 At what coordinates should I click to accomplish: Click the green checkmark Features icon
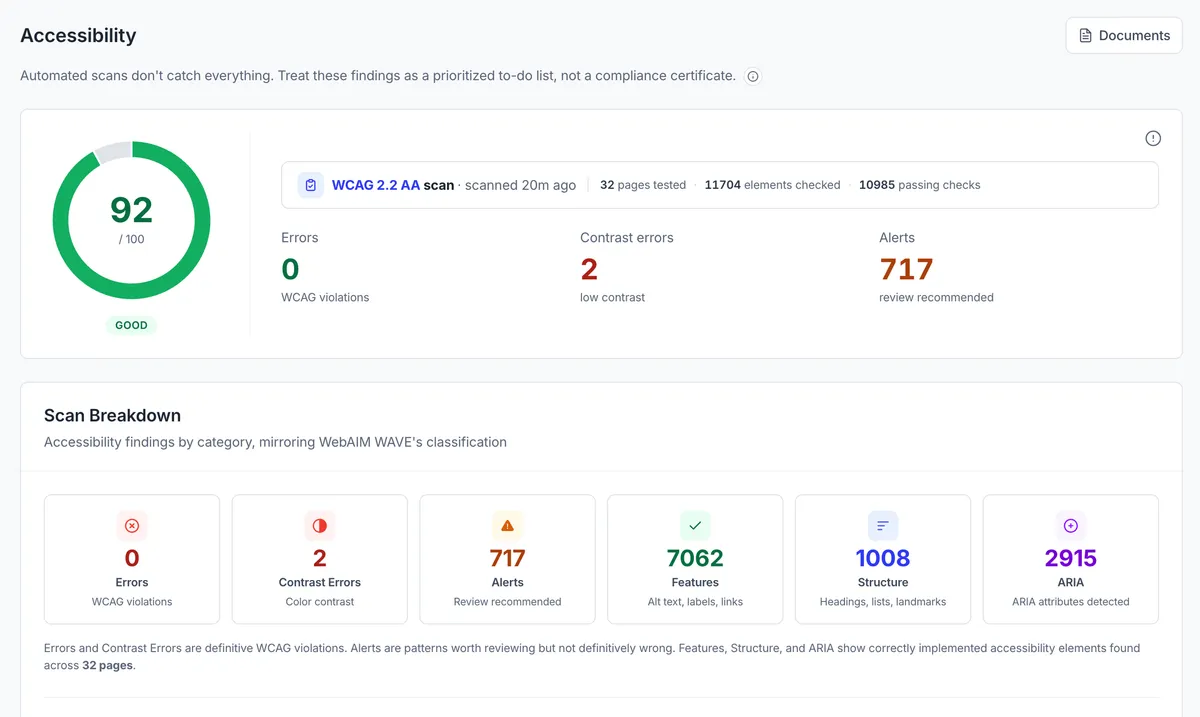(x=695, y=526)
